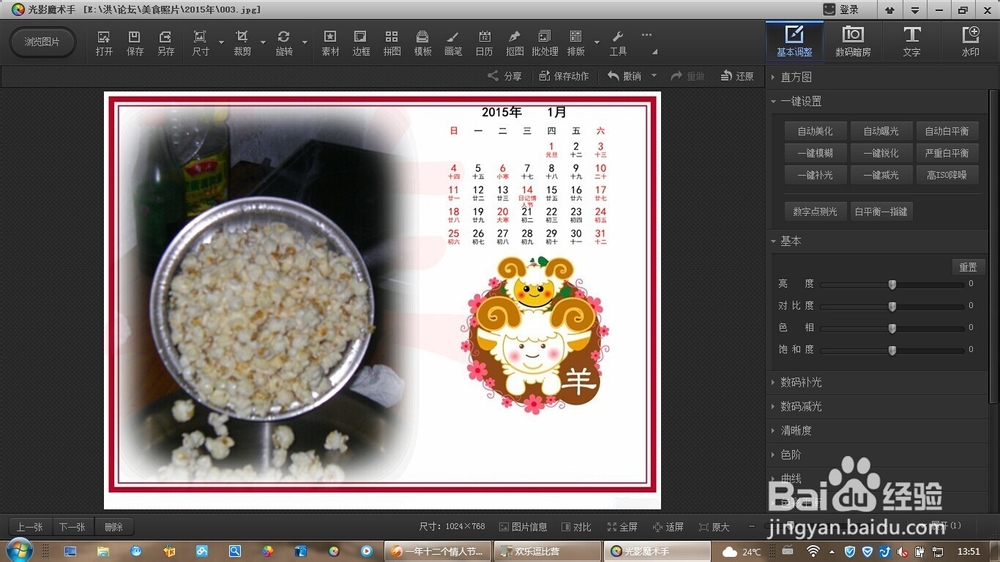Open 尺寸 dropdown arrow
The width and height of the screenshot is (1000, 562).
[x=221, y=43]
